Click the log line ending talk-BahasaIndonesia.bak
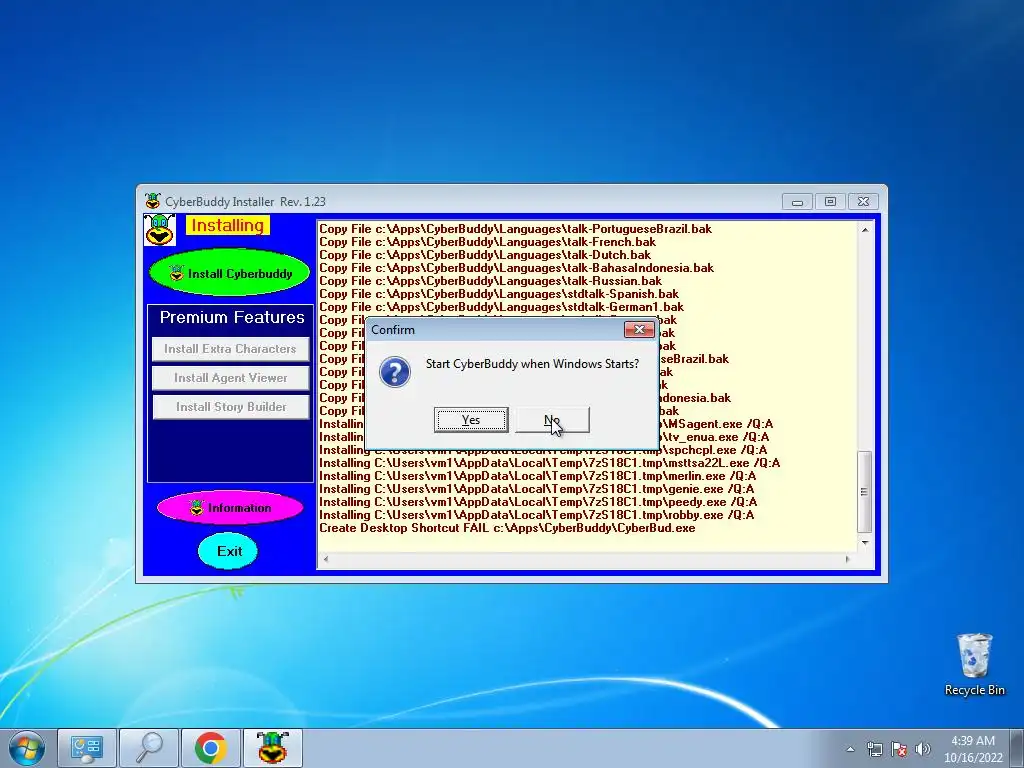This screenshot has height=768, width=1024. pyautogui.click(x=516, y=268)
